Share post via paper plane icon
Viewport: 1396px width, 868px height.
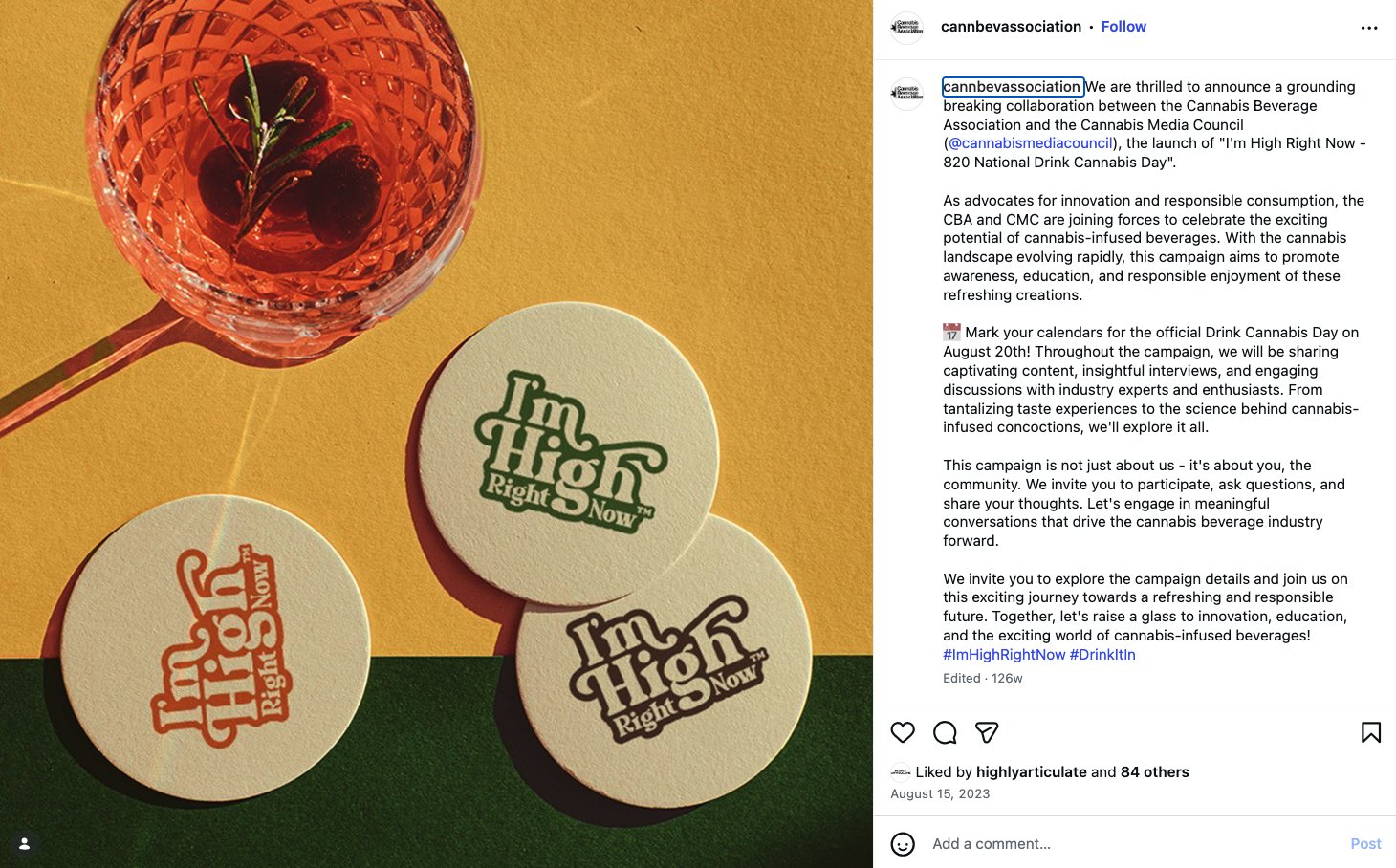click(x=987, y=732)
